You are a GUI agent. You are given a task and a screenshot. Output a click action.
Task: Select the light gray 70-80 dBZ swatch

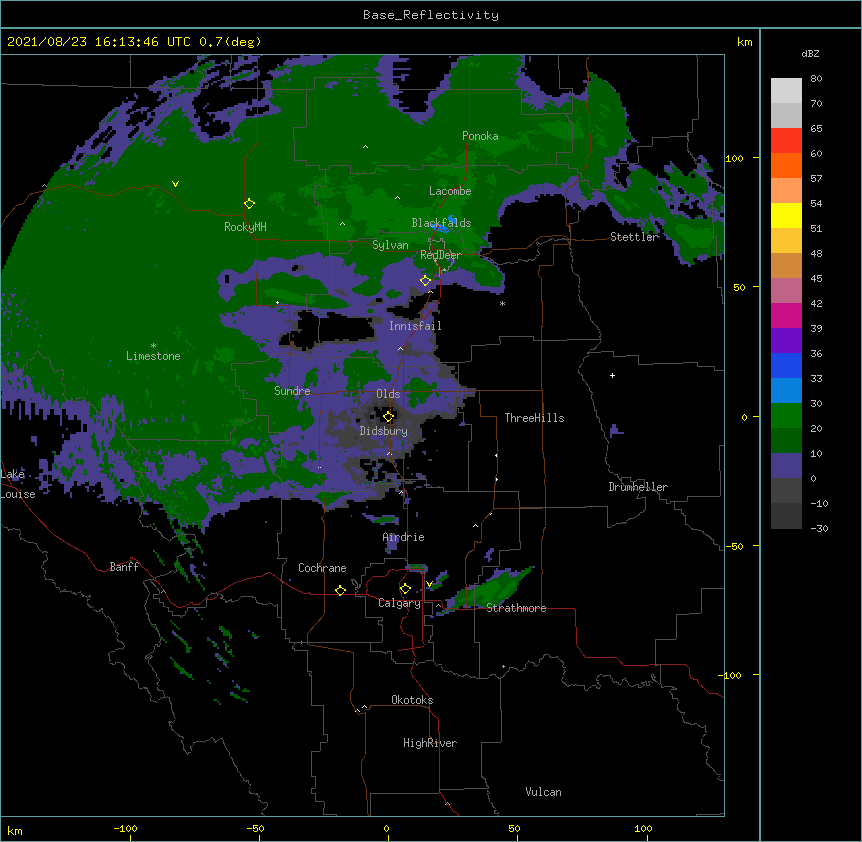[x=786, y=91]
